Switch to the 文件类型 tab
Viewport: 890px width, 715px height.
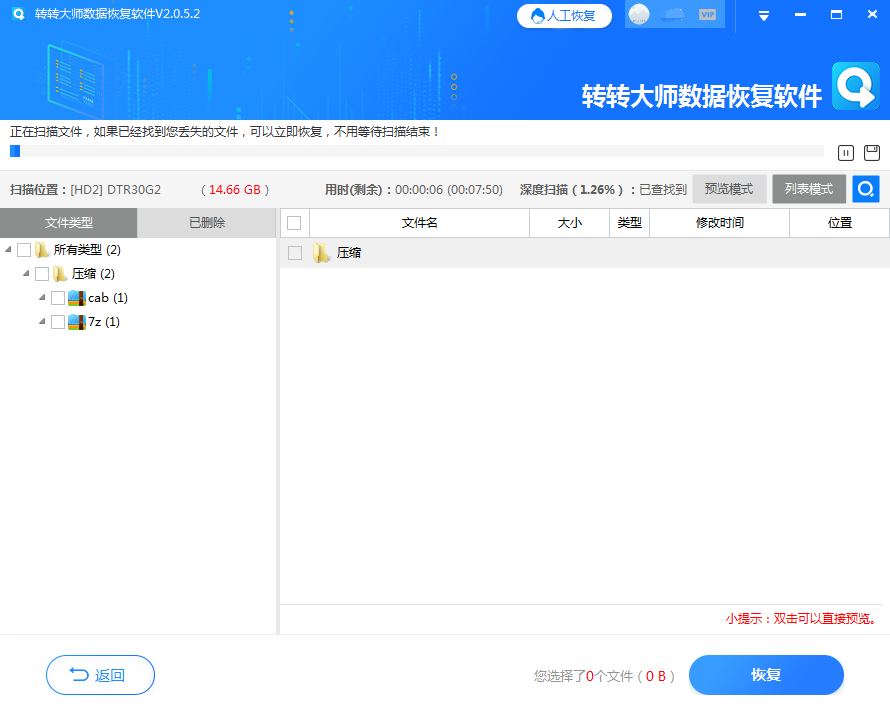(69, 222)
